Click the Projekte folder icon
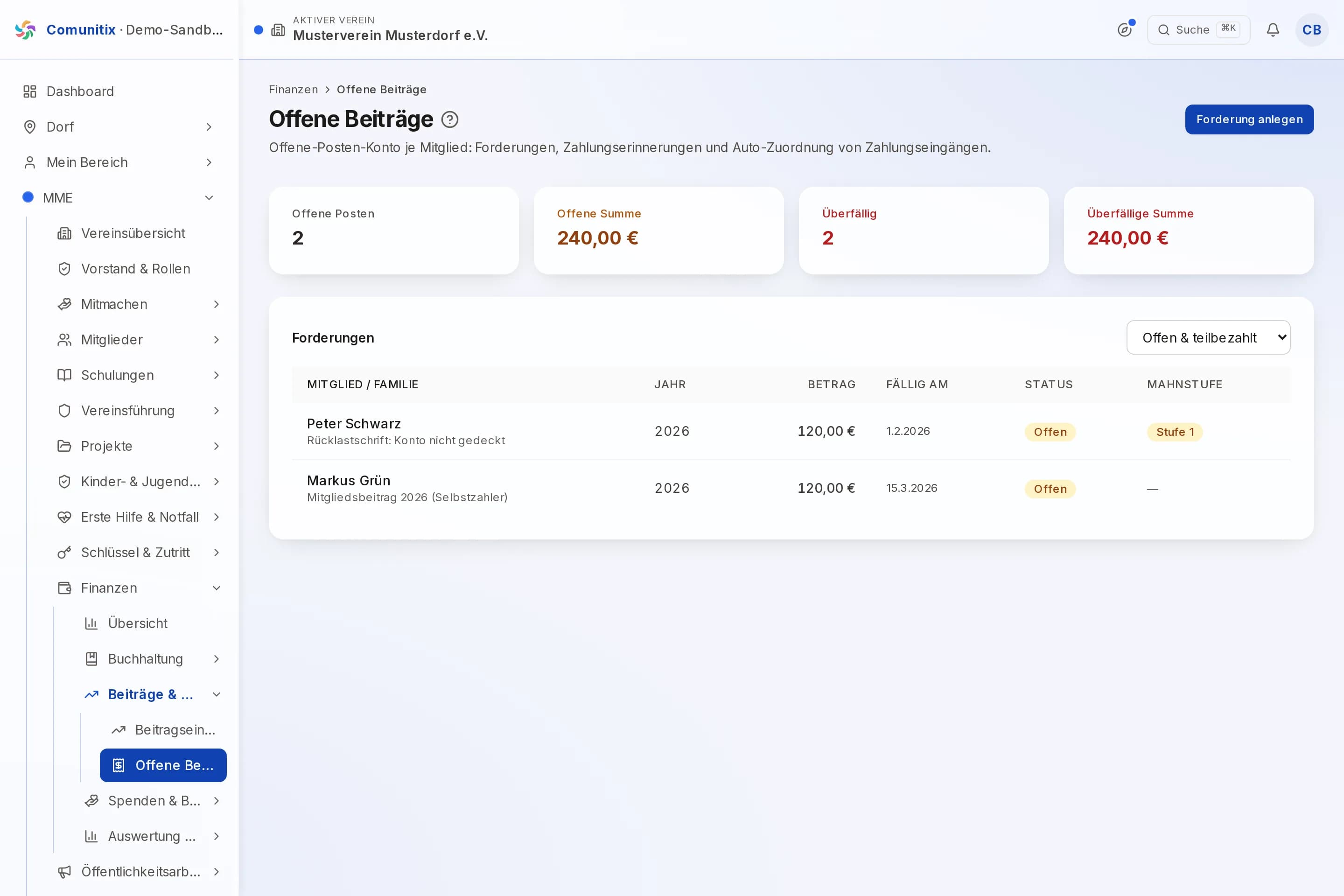 pos(64,446)
